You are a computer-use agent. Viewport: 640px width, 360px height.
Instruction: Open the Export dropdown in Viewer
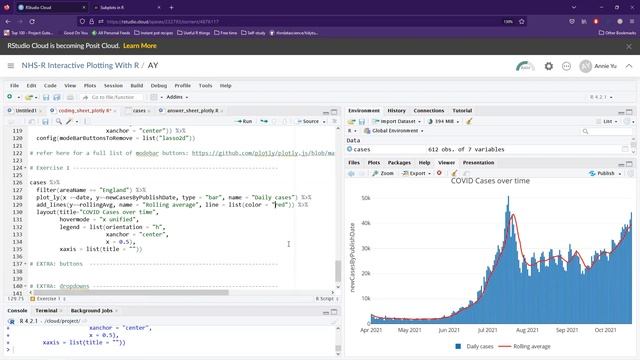point(416,173)
